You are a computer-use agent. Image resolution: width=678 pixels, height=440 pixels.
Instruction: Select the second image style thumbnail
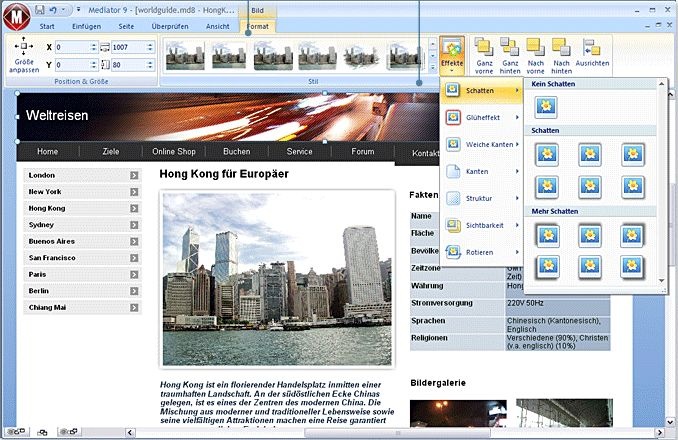pos(229,55)
